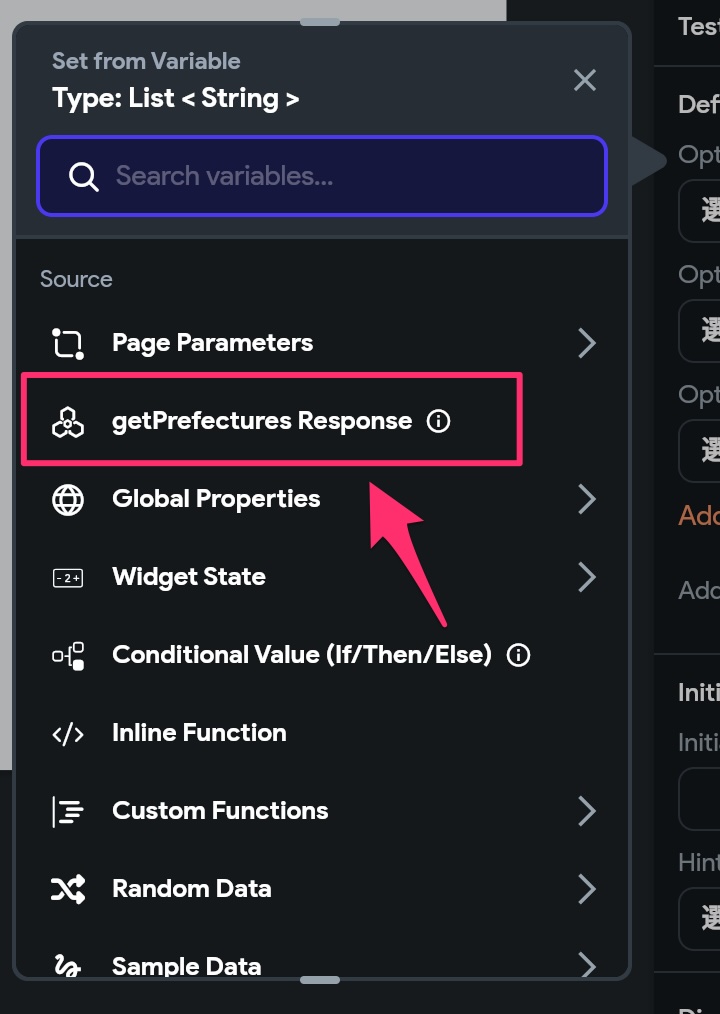Click the Custom Functions icon
Image resolution: width=720 pixels, height=1014 pixels.
[68, 811]
